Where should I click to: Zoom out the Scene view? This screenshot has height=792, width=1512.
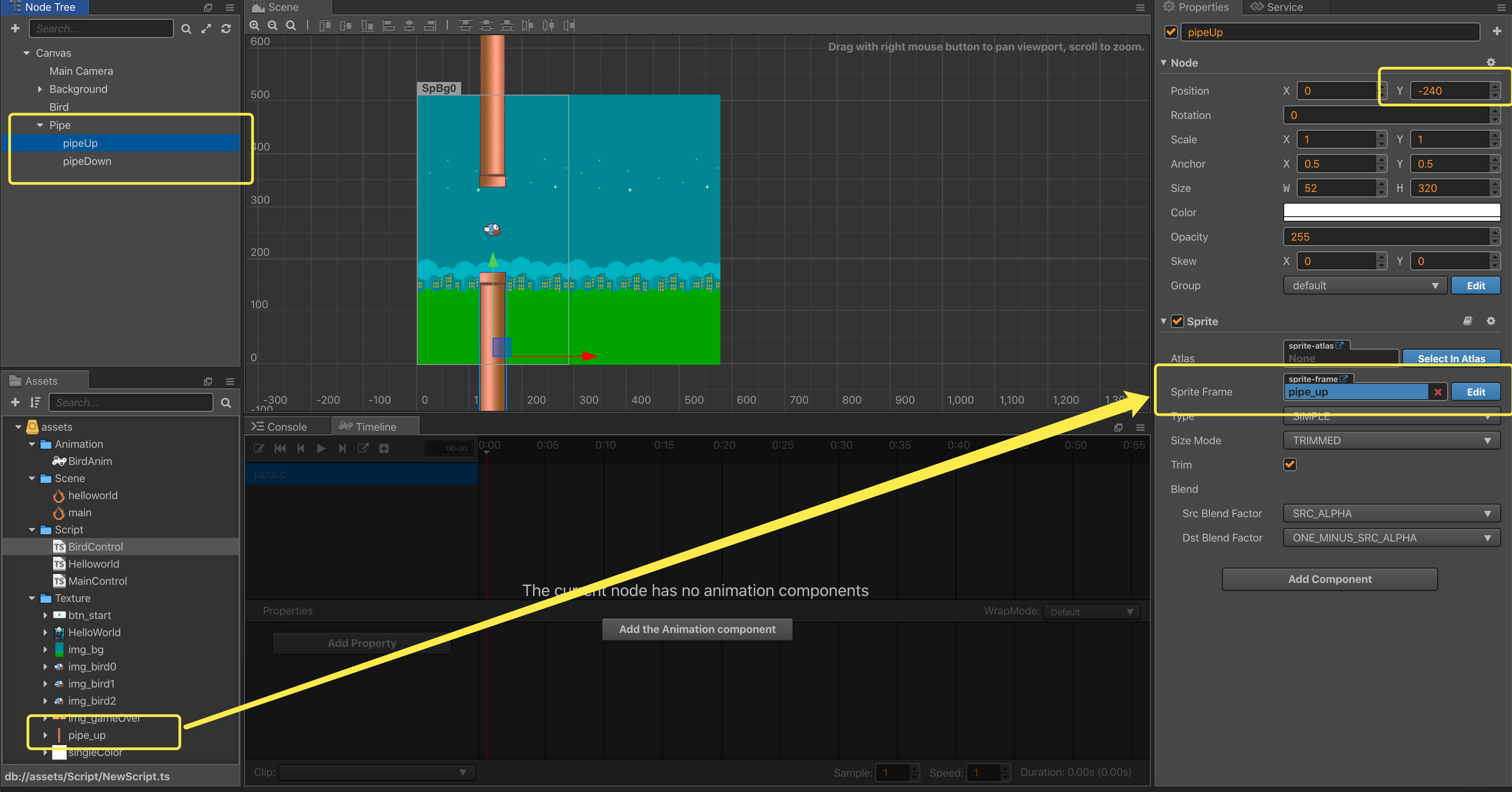(273, 25)
